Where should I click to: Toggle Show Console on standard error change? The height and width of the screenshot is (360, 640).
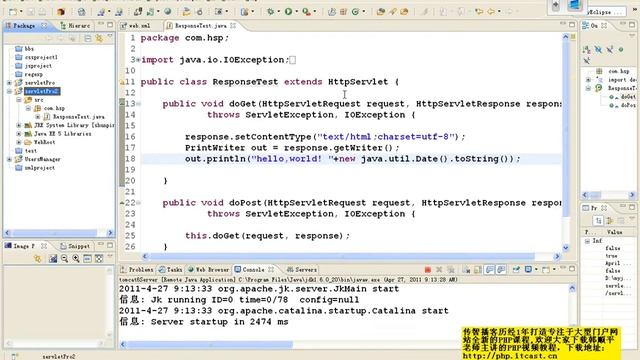(x=501, y=270)
